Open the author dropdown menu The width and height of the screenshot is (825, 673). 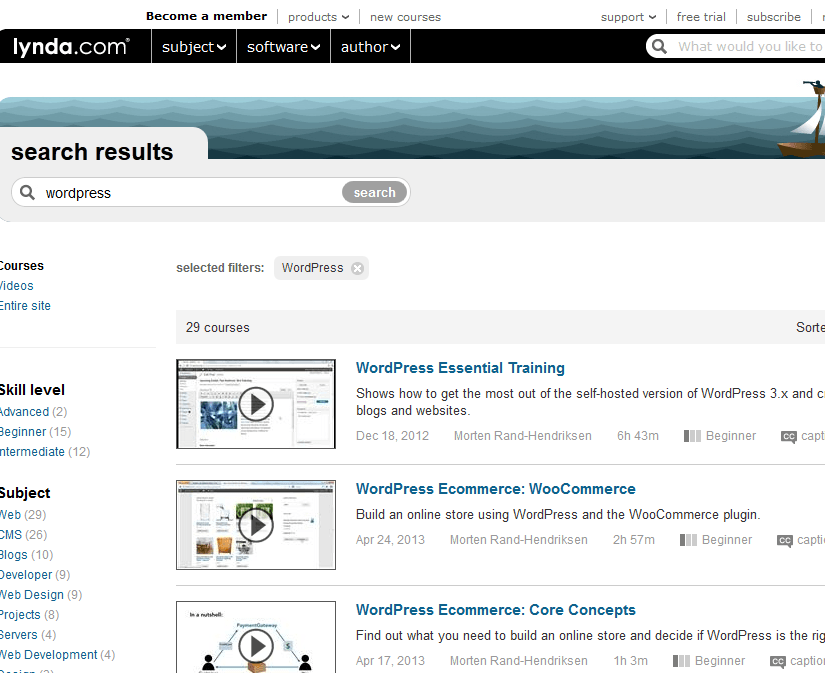[370, 47]
